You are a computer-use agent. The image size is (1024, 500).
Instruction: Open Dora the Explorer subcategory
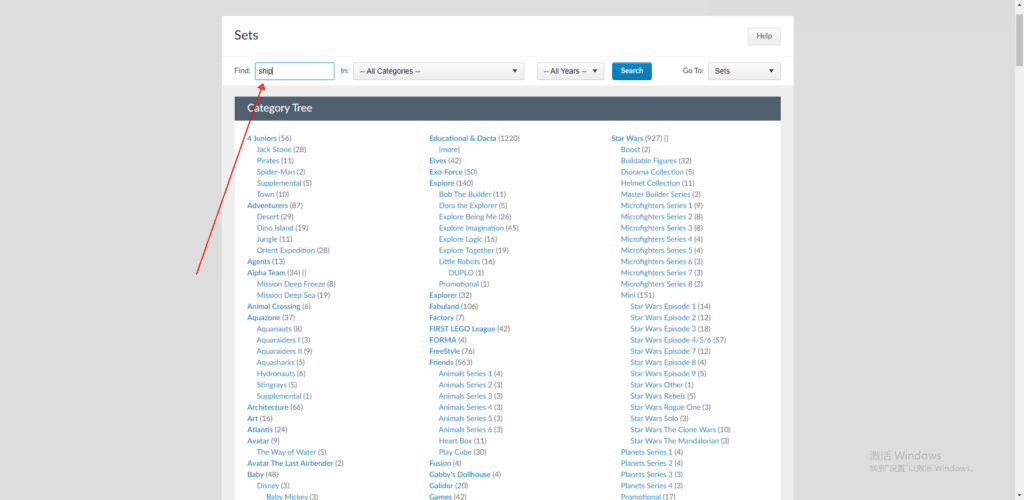[x=468, y=206]
